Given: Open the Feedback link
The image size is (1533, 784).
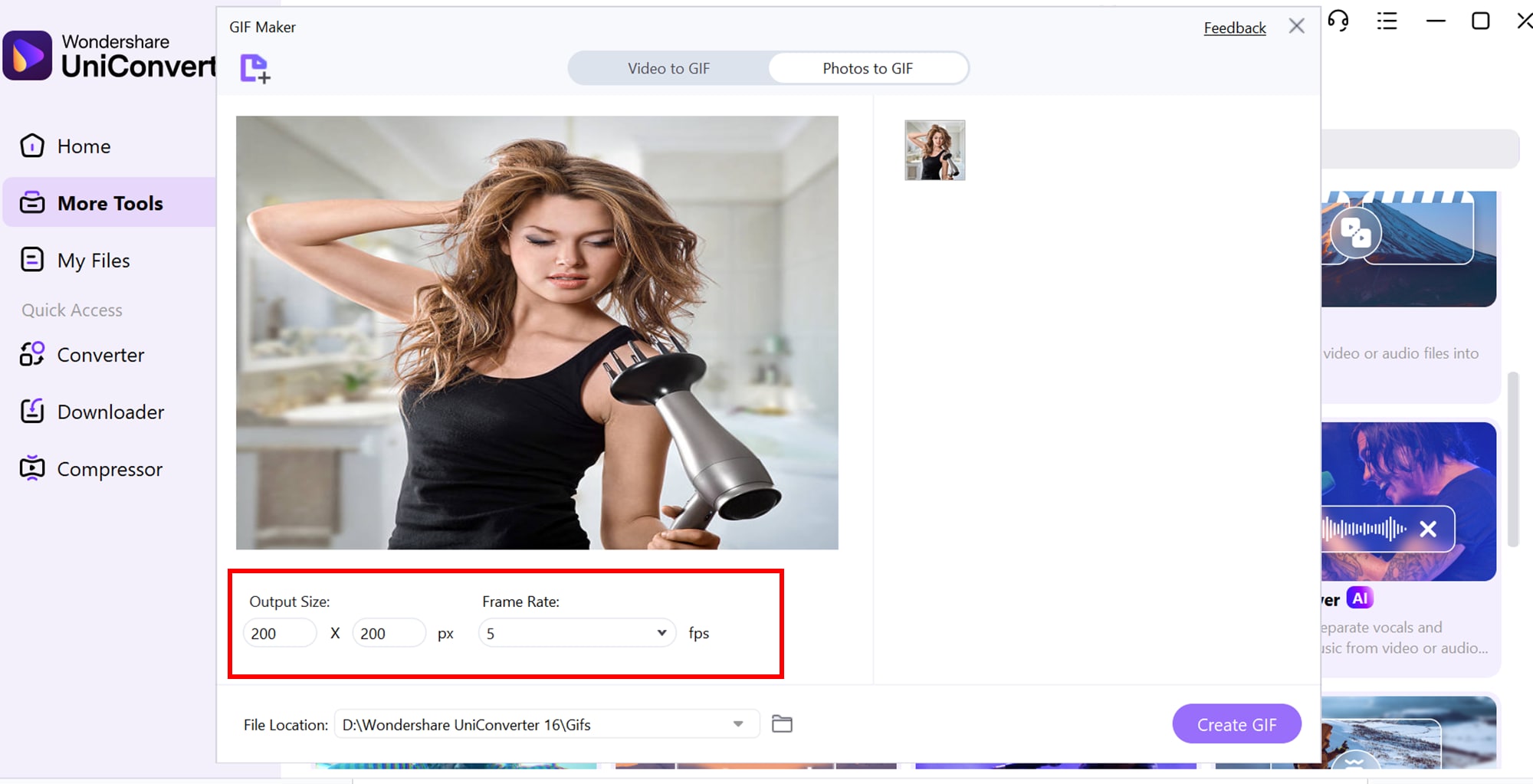Looking at the screenshot, I should 1235,28.
